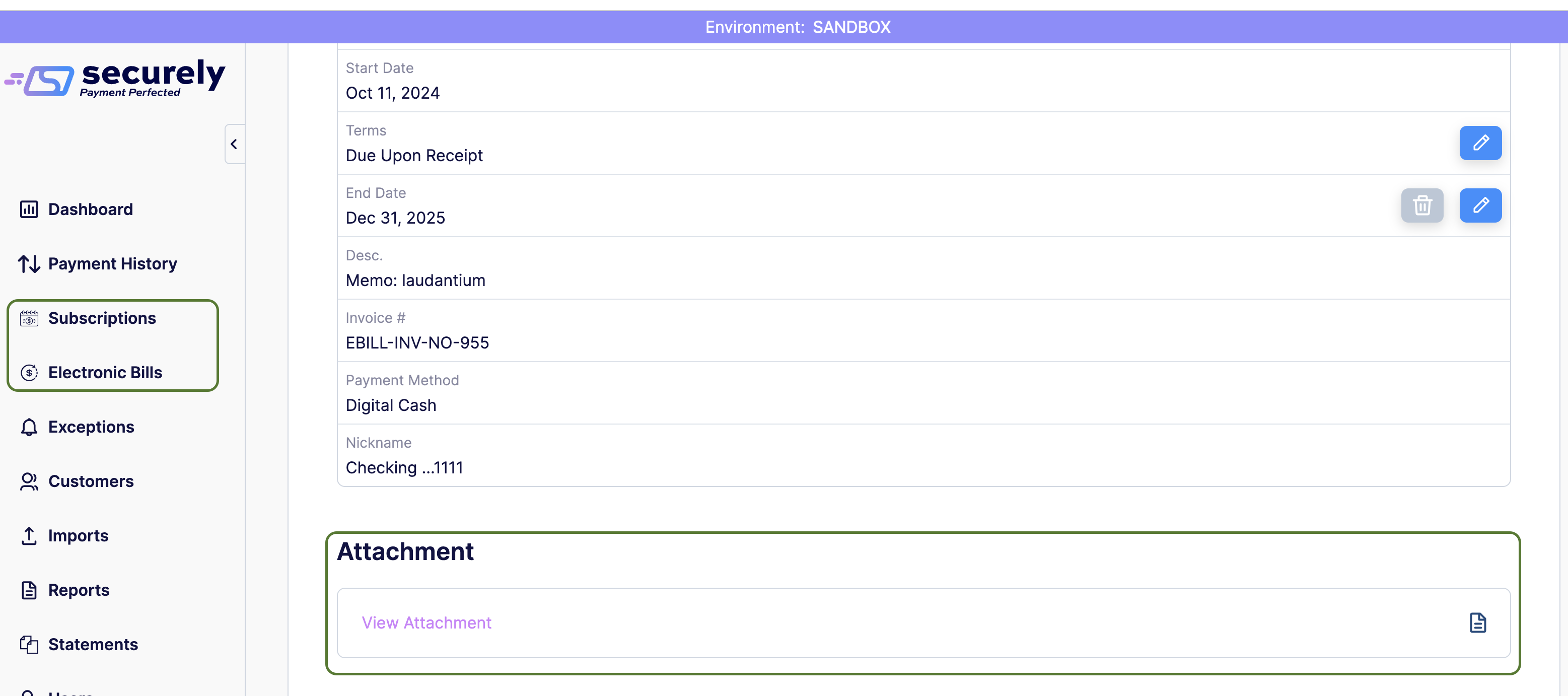The height and width of the screenshot is (696, 1568).
Task: Click the invoice number EBILL-INV-NO-955
Action: pos(417,343)
